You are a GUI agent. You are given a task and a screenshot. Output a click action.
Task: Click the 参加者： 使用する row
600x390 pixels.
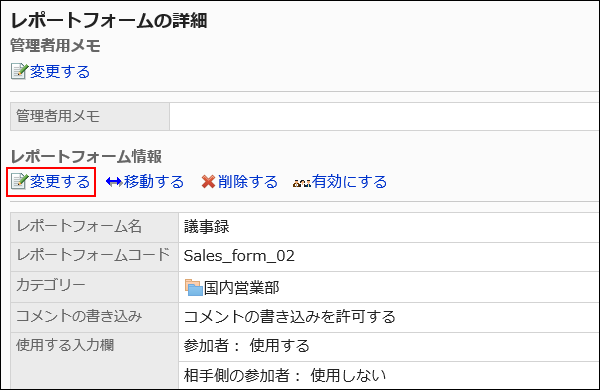[389, 346]
